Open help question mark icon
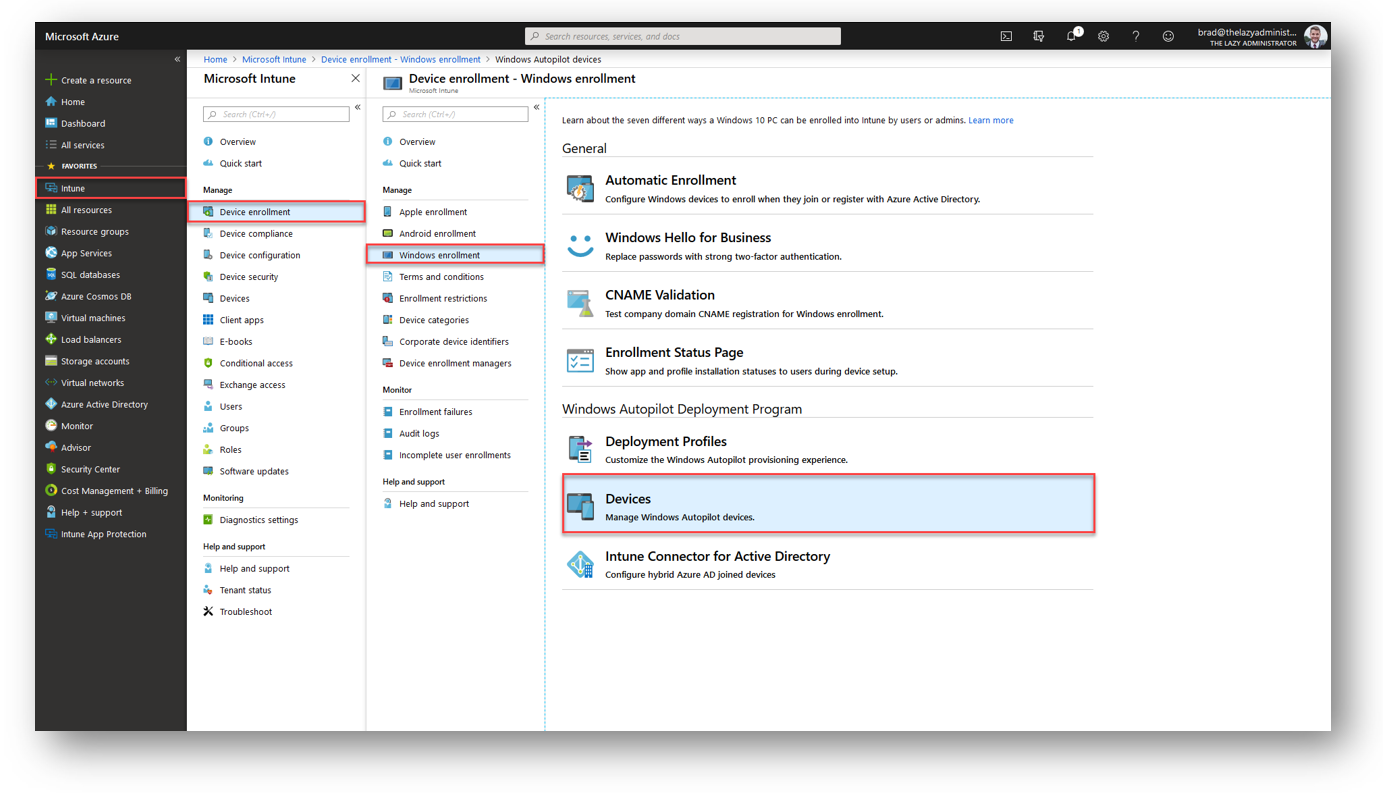 (1135, 36)
